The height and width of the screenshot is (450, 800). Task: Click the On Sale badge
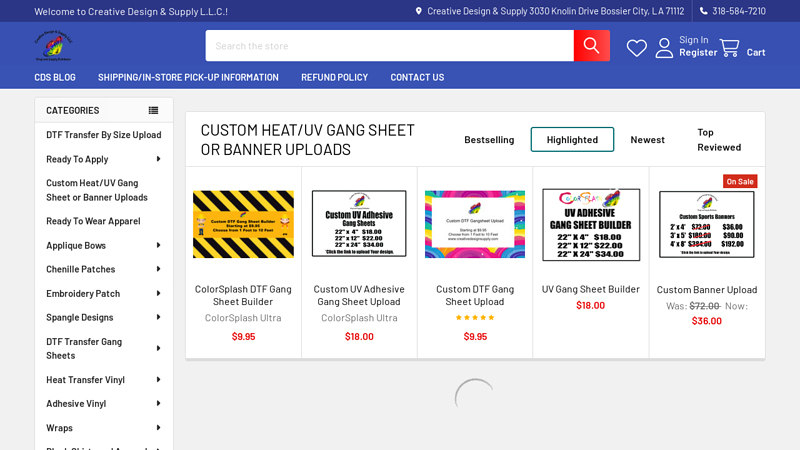740,182
